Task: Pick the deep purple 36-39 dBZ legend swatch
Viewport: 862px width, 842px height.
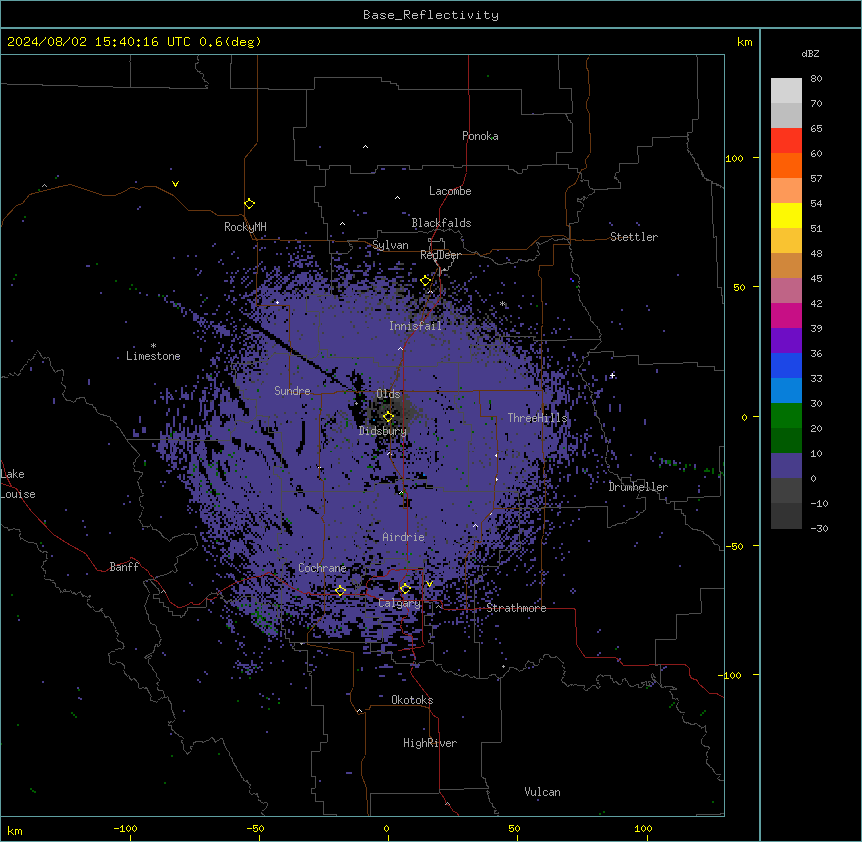Action: click(786, 341)
